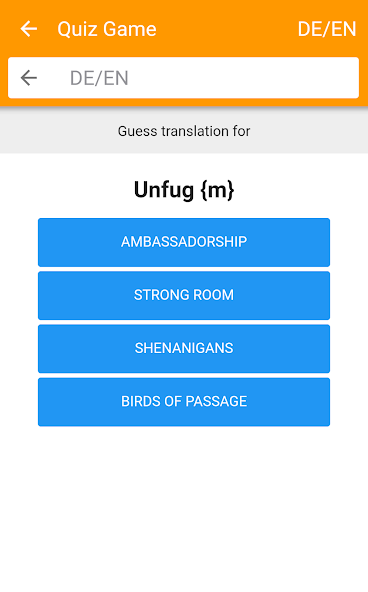368x592 pixels.
Task: Click the Quiz Game title text
Action: coord(107,29)
